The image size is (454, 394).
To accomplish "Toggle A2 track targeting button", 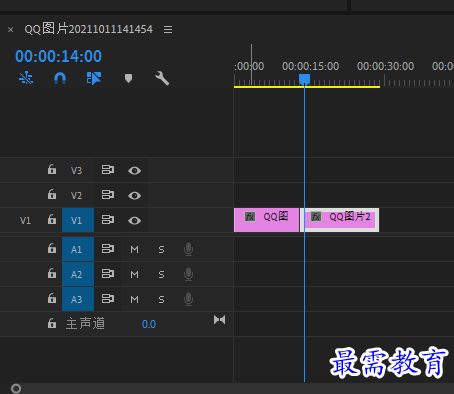I will point(78,274).
